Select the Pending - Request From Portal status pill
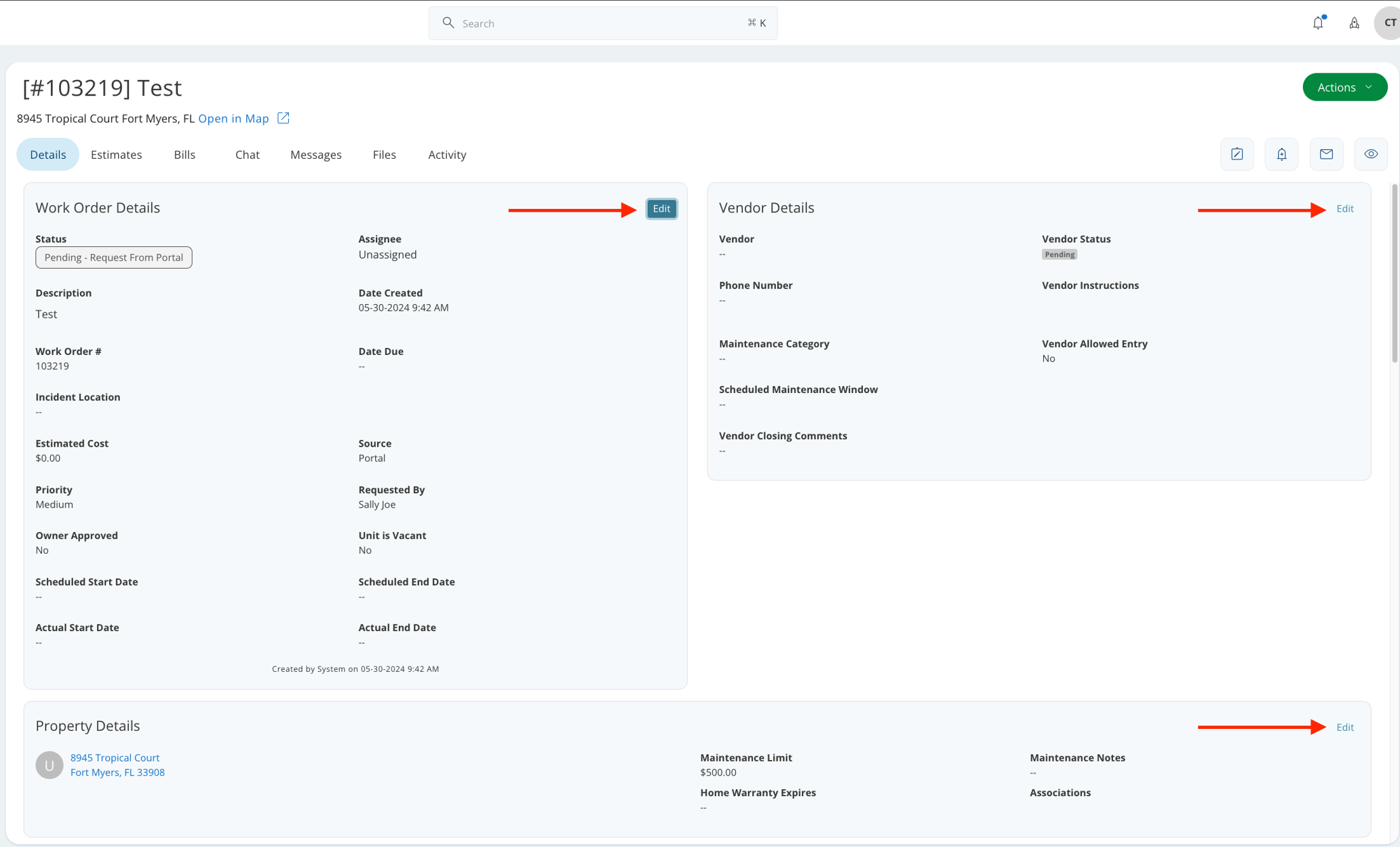Viewport: 1400px width, 847px height. coord(113,257)
